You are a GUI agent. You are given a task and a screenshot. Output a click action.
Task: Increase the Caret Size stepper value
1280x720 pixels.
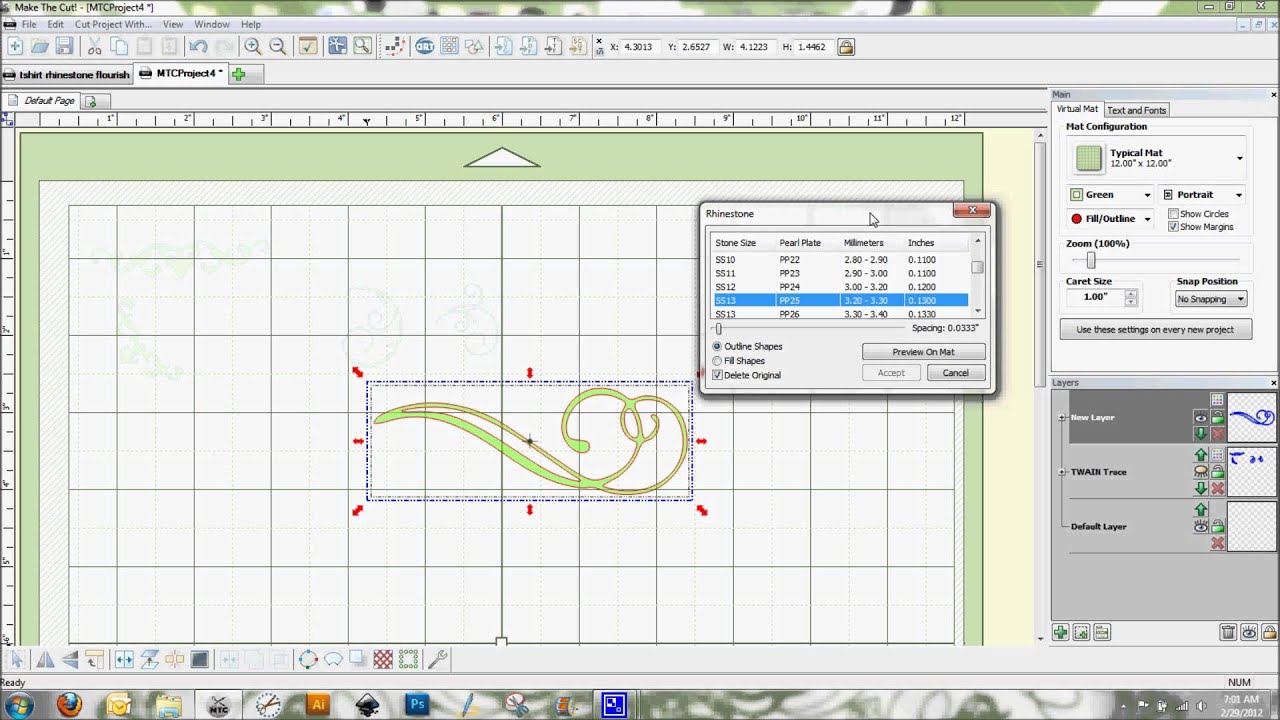pos(1131,293)
